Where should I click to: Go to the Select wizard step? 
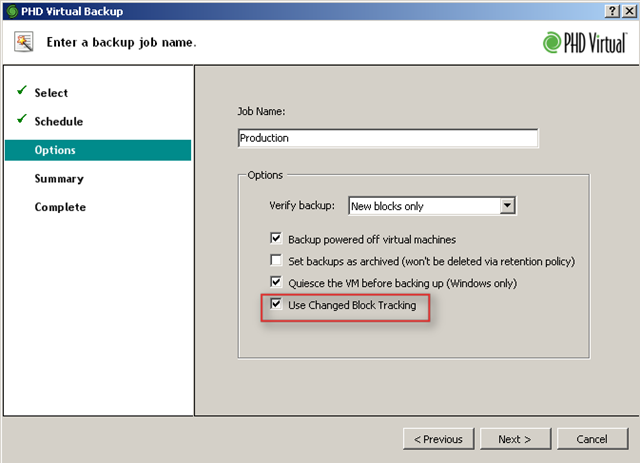(x=51, y=93)
